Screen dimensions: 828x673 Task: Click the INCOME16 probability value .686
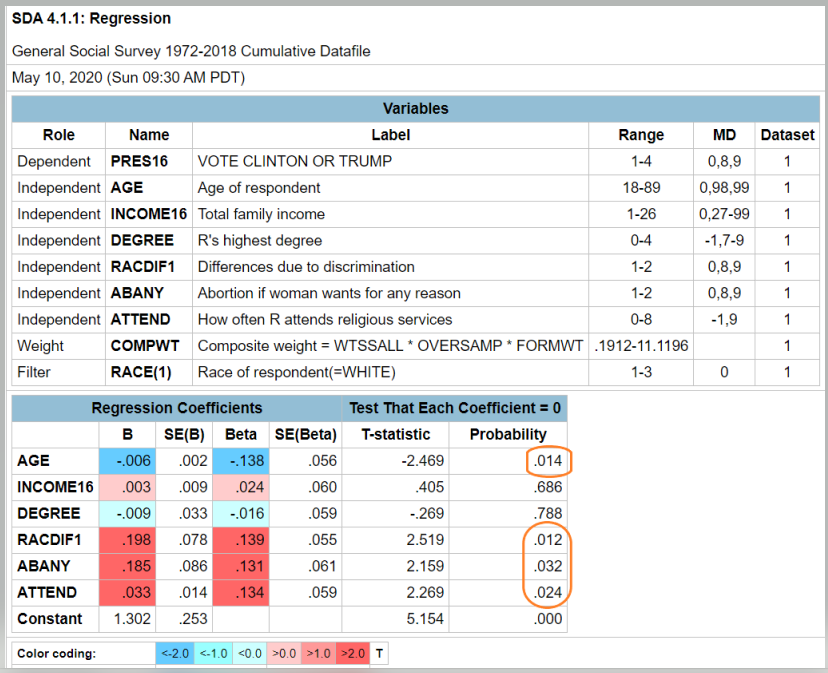pyautogui.click(x=548, y=487)
